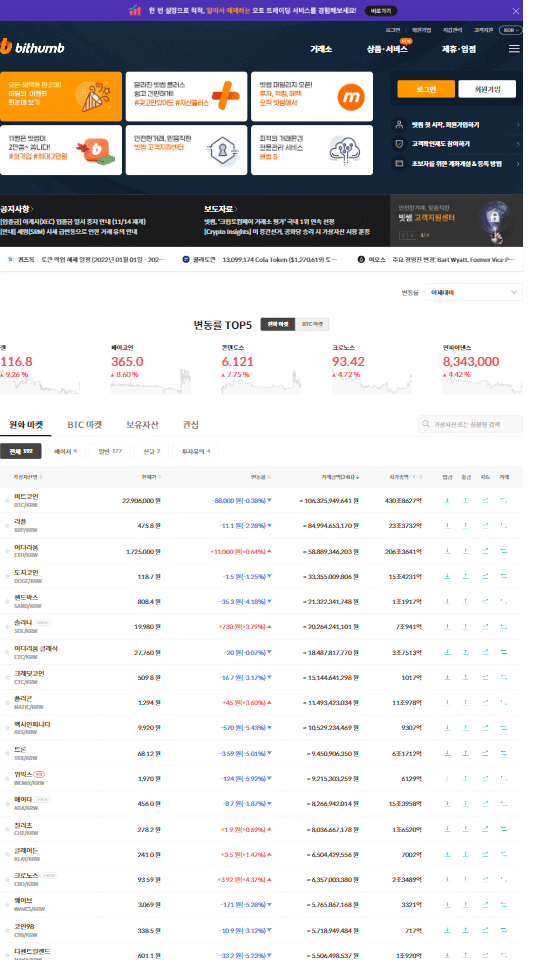This screenshot has width=540, height=960.
Task: Switch to the 관심 tab
Action: point(190,424)
